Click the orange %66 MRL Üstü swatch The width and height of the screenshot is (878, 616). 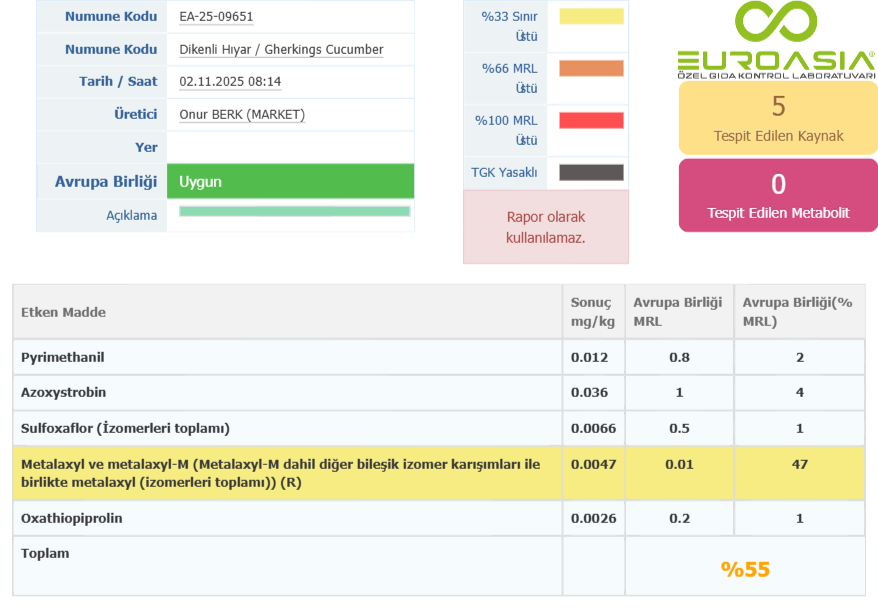591,69
